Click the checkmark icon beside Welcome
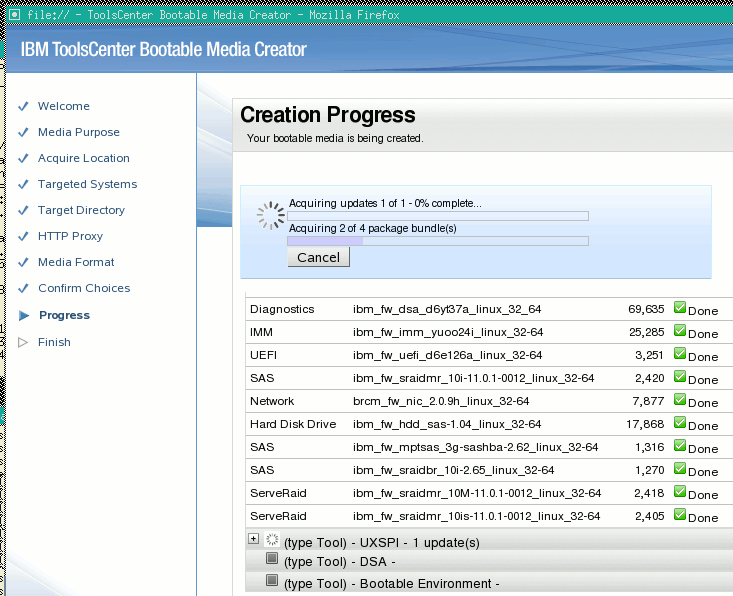 click(x=23, y=106)
